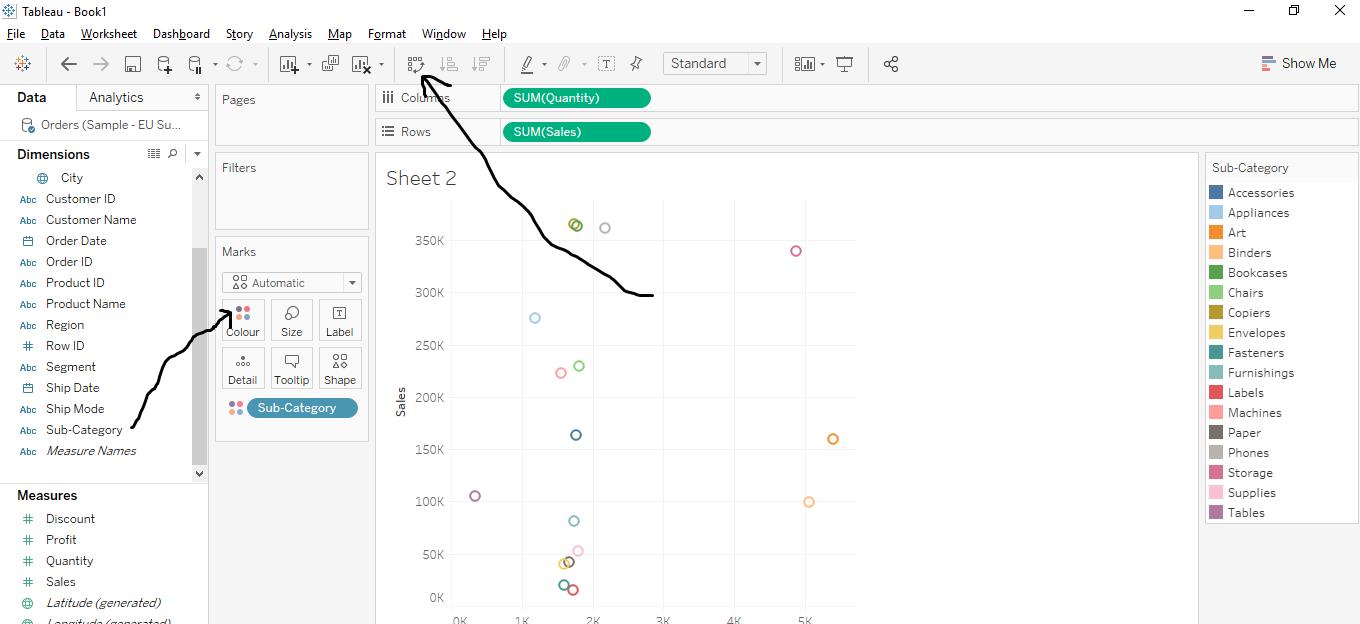Expand the Dimensions pane options arrow
1360x624 pixels.
[197, 154]
